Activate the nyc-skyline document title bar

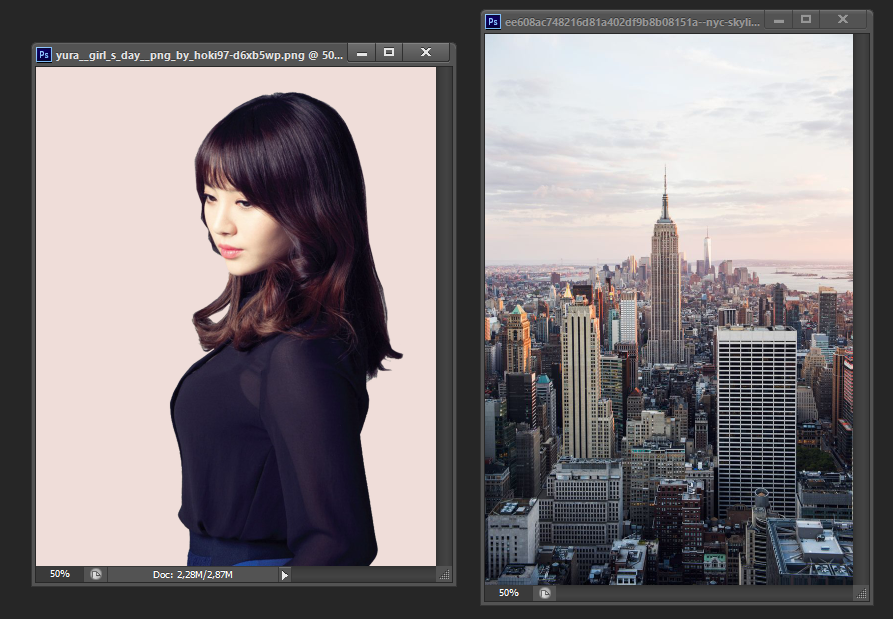(x=630, y=21)
